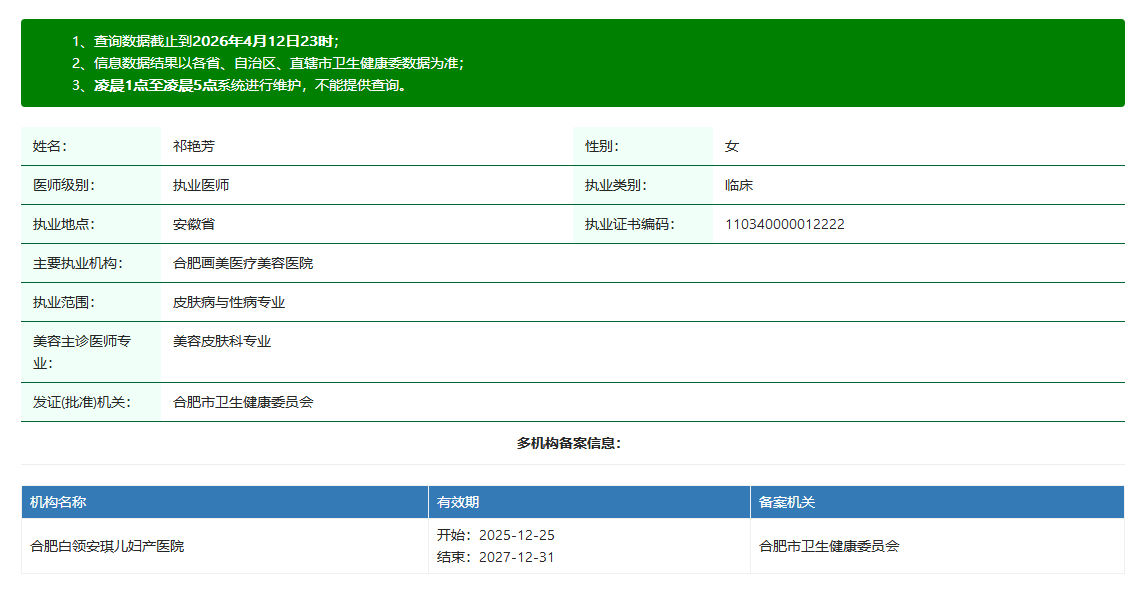Click the 备案机关 column header
This screenshot has height=592, width=1138.
787,502
